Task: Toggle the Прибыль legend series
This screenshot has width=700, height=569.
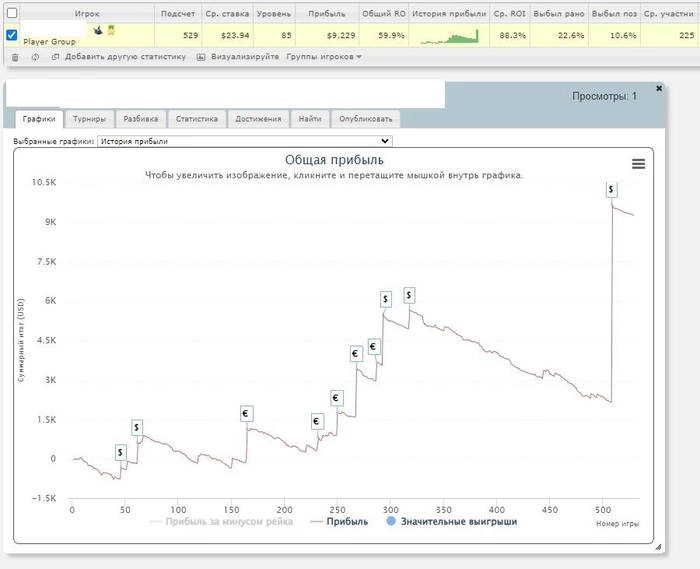Action: 339,522
